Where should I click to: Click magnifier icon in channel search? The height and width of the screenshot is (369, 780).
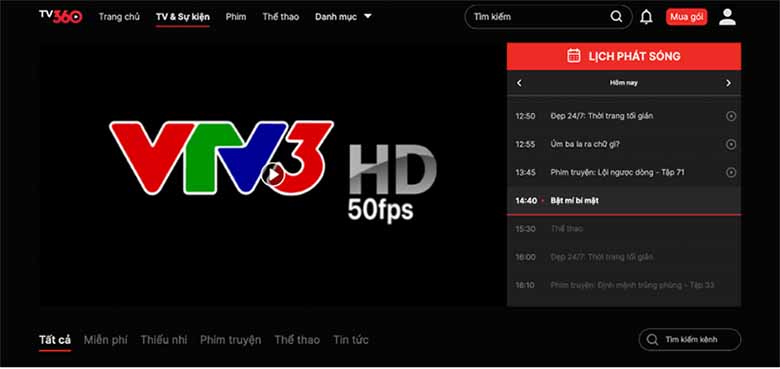pos(652,340)
